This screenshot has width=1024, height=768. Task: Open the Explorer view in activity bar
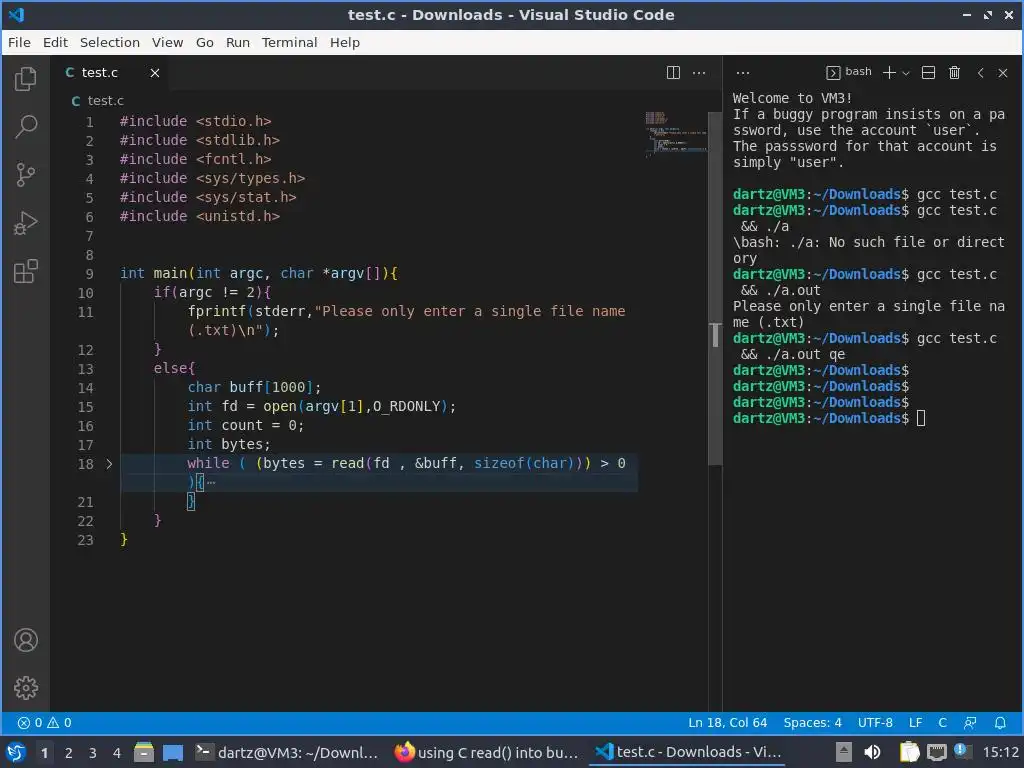(x=25, y=79)
